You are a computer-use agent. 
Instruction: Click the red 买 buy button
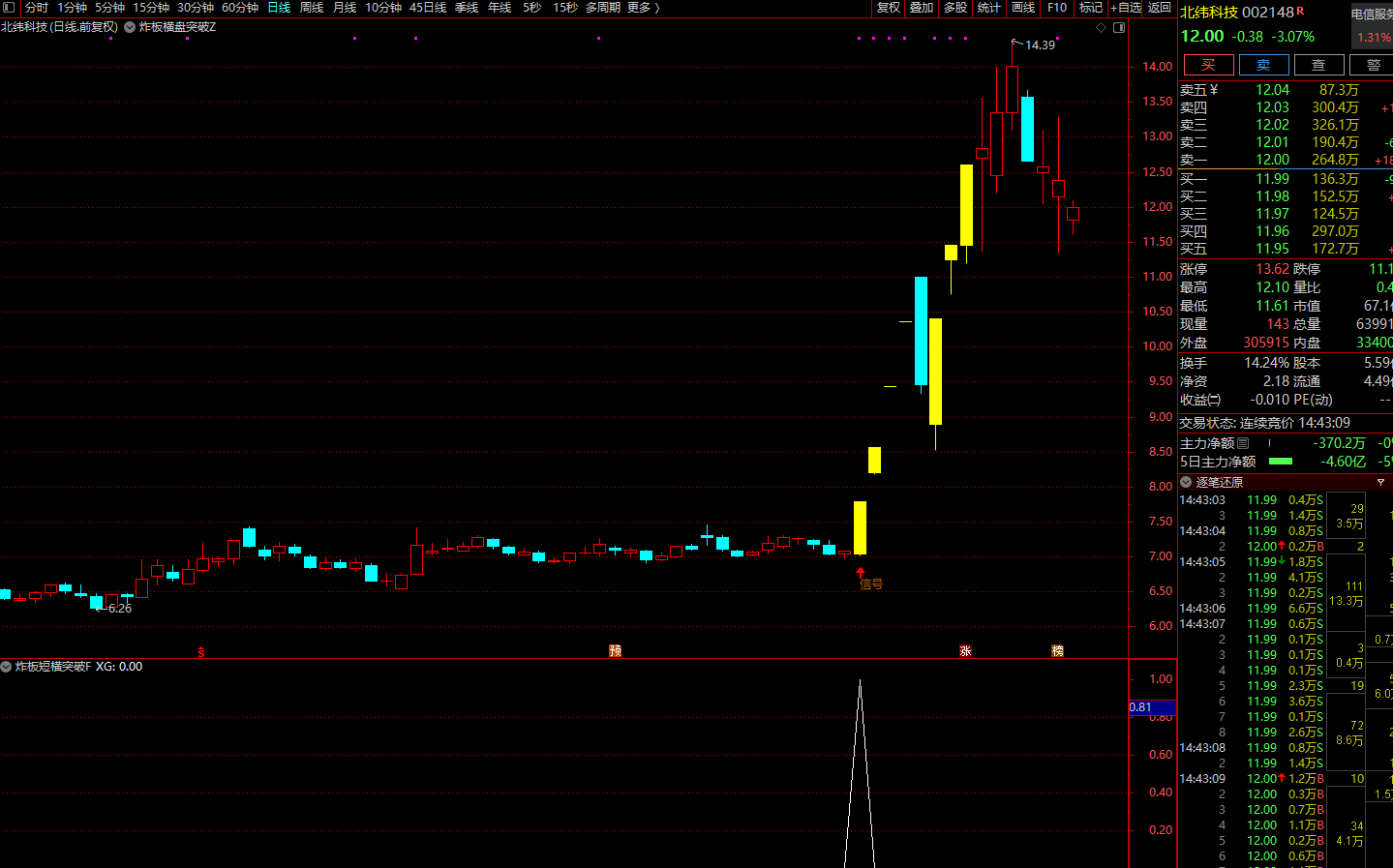[1208, 65]
